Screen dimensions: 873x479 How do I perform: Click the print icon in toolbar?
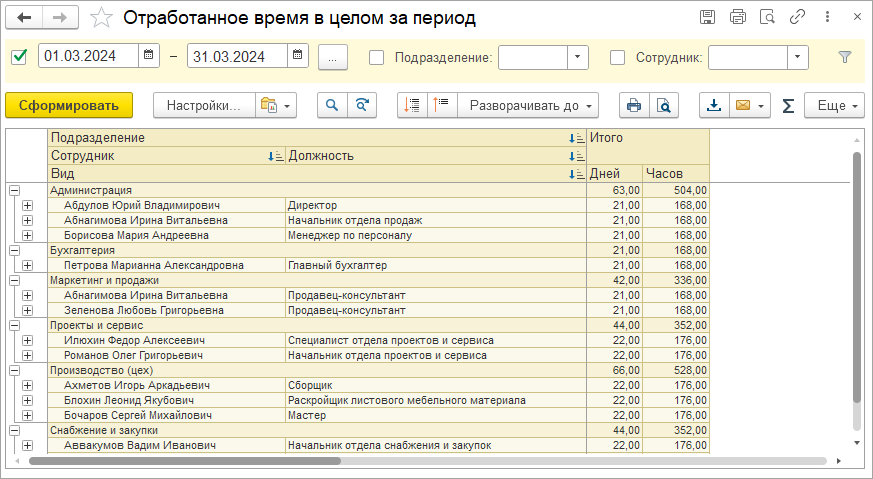(633, 105)
